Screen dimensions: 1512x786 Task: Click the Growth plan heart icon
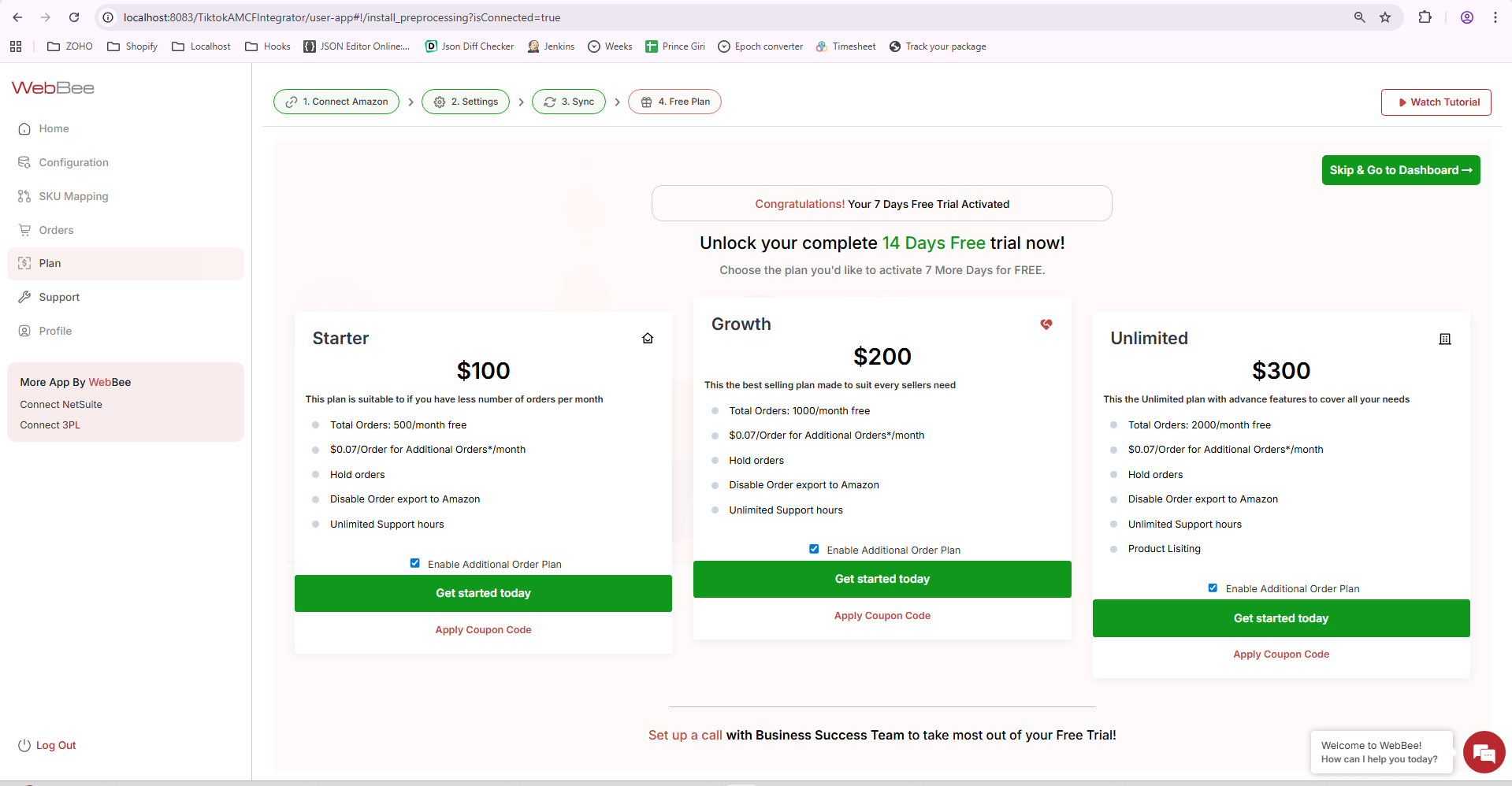(x=1046, y=324)
